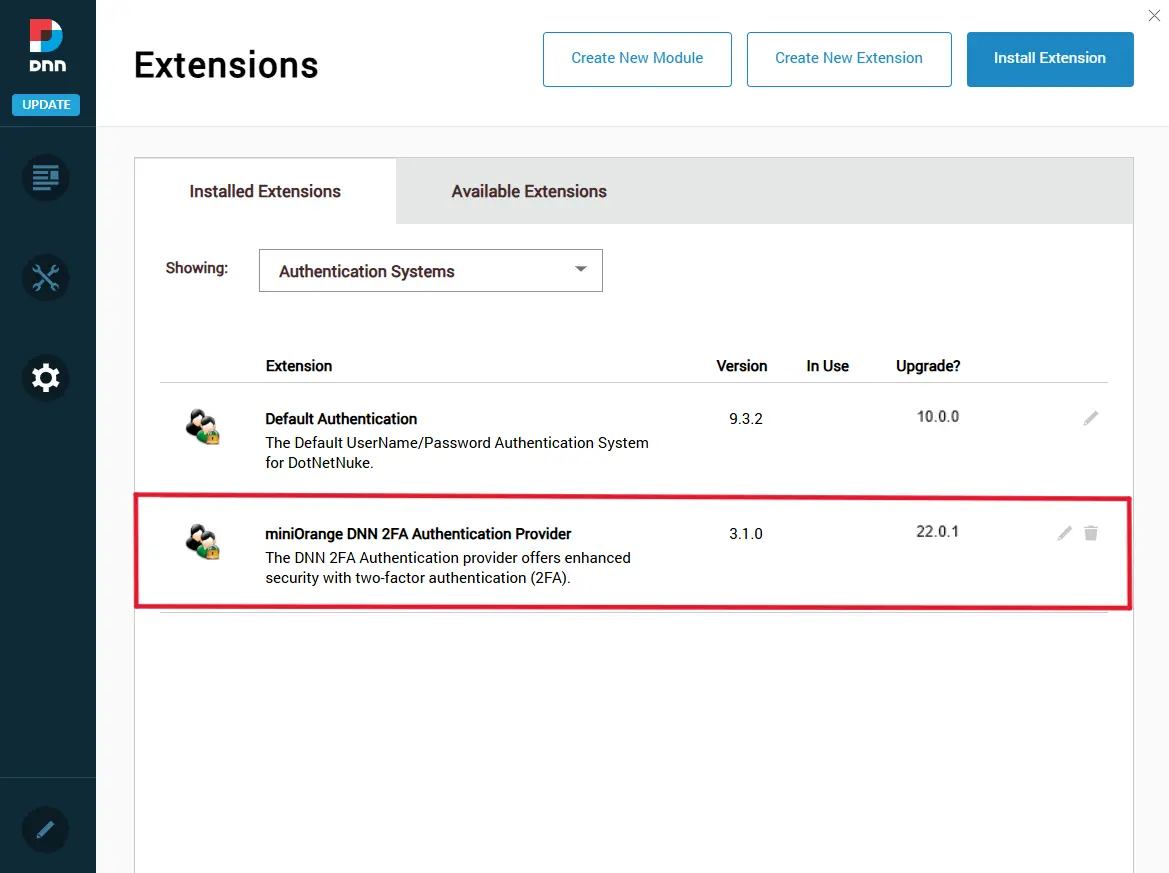Screen dimensions: 1169x873
Task: Click the Default Authentication title
Action: coord(341,419)
